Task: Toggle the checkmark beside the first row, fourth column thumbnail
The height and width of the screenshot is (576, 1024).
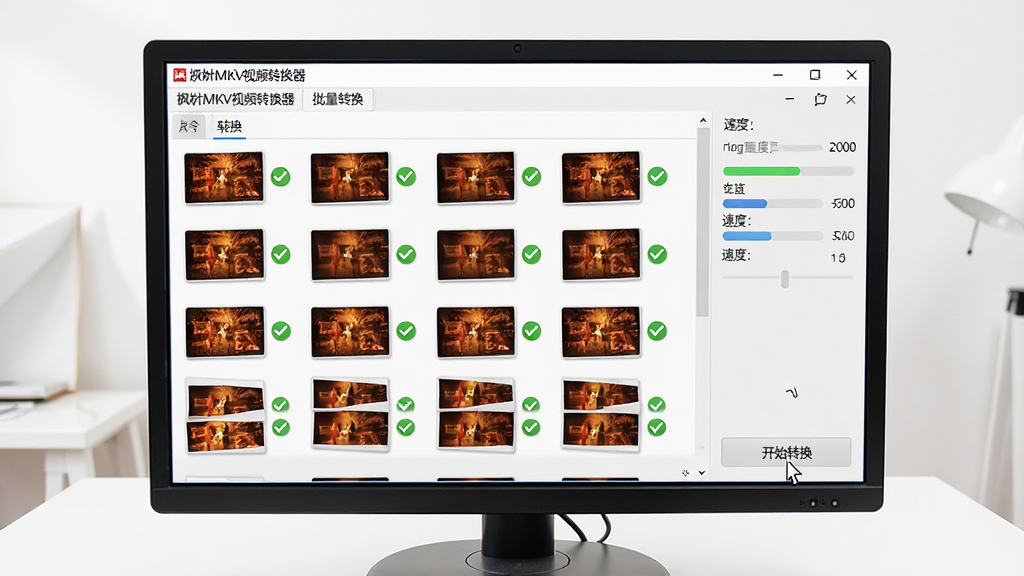Action: 657,176
